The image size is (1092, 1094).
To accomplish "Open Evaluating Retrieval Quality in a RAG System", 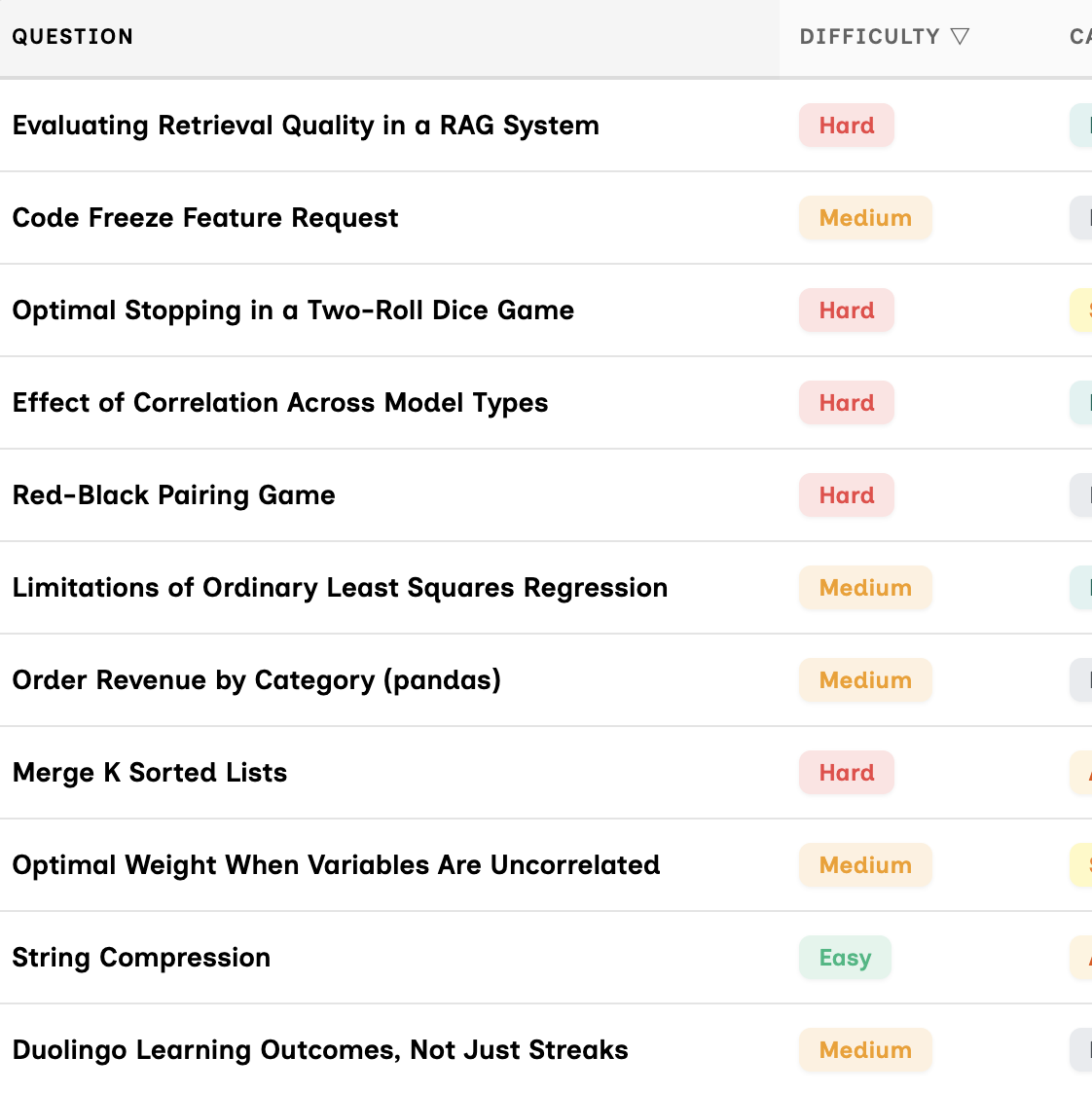I will [x=306, y=126].
